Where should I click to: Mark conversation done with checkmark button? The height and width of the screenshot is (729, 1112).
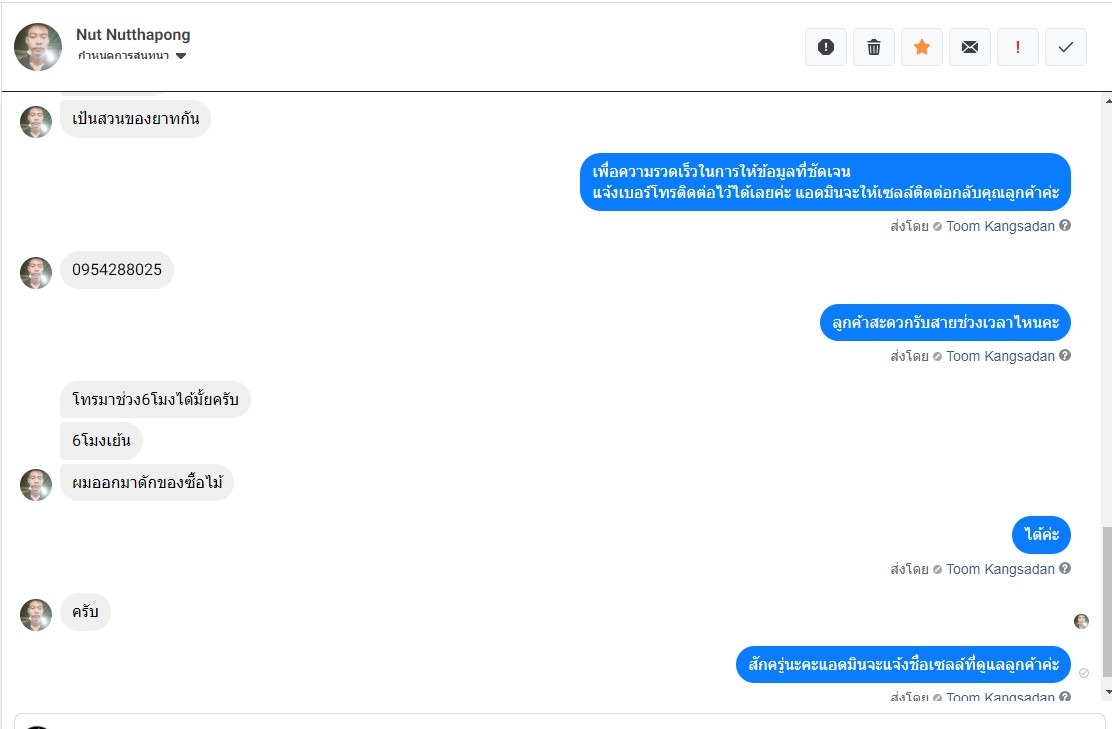point(1066,47)
